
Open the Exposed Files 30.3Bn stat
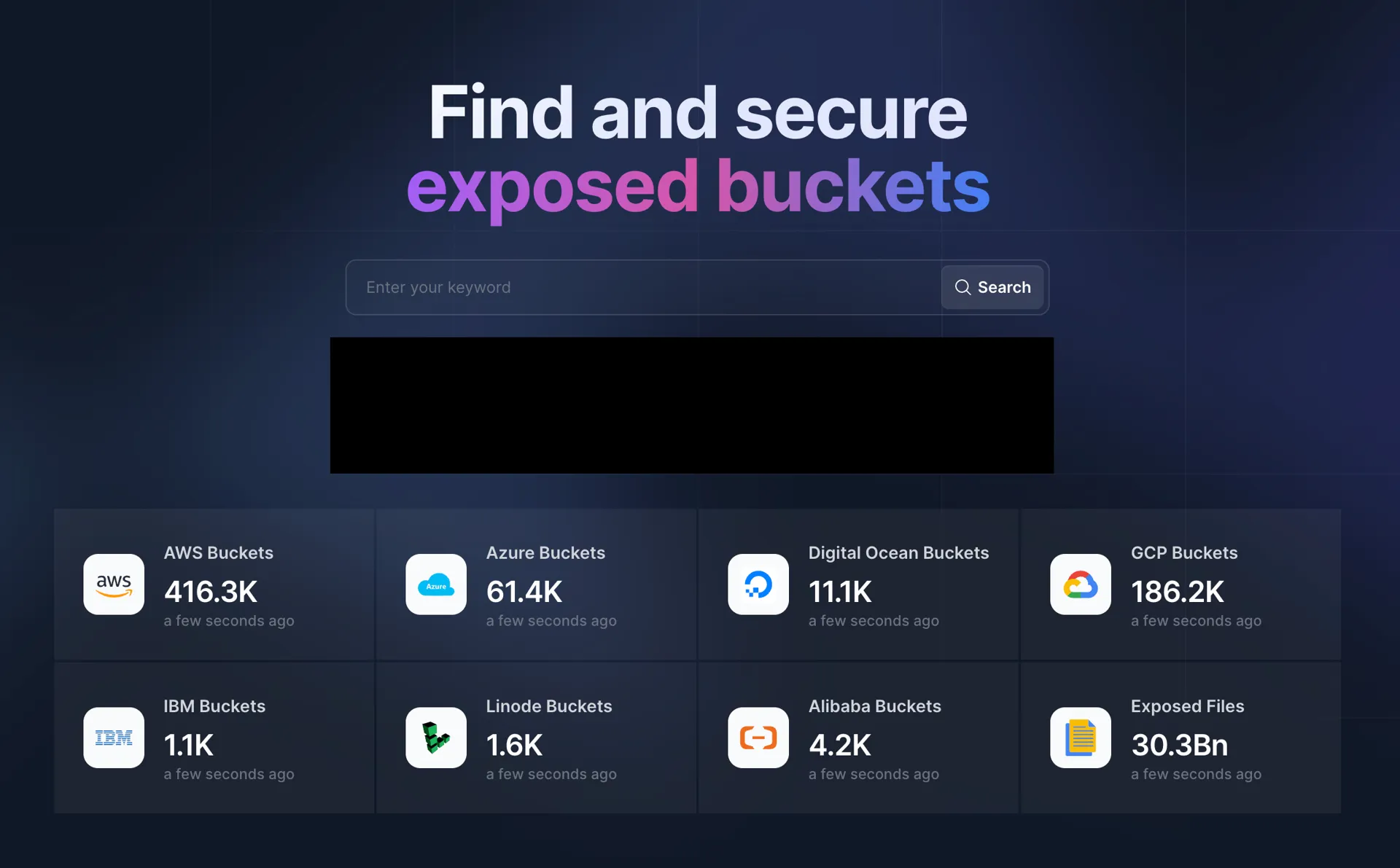1179,745
